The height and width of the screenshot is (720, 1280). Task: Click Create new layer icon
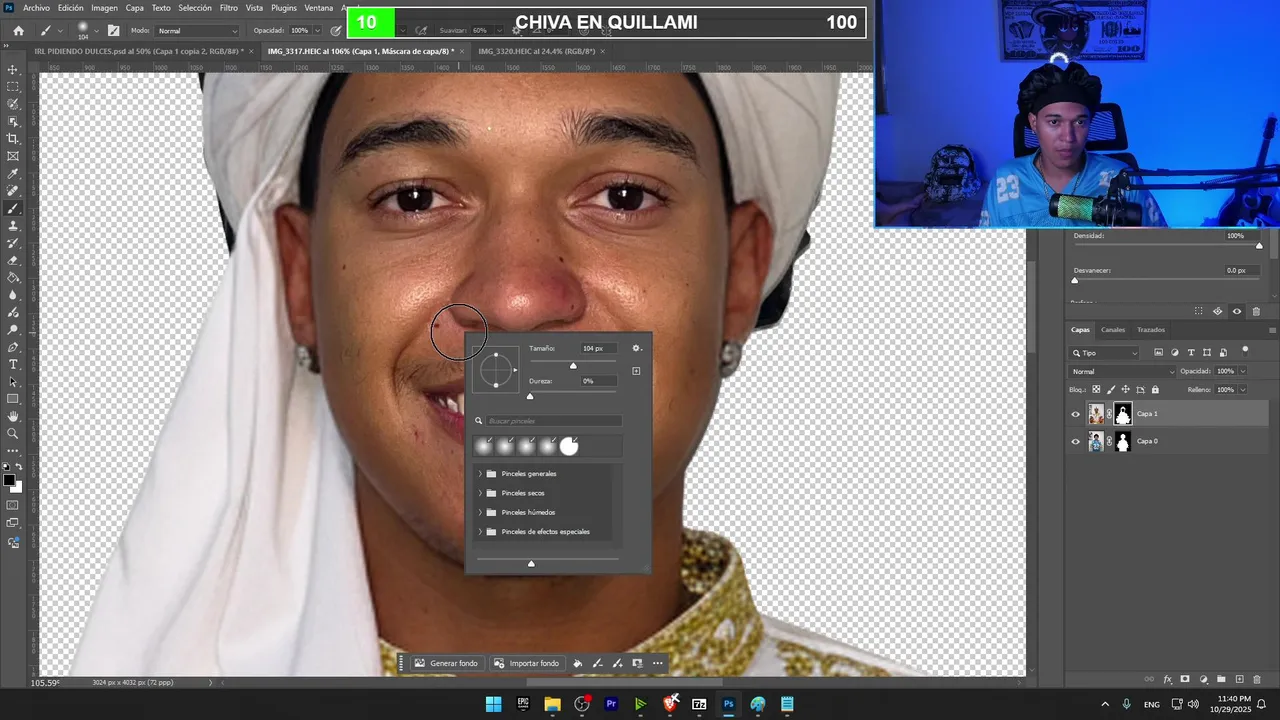[1239, 679]
